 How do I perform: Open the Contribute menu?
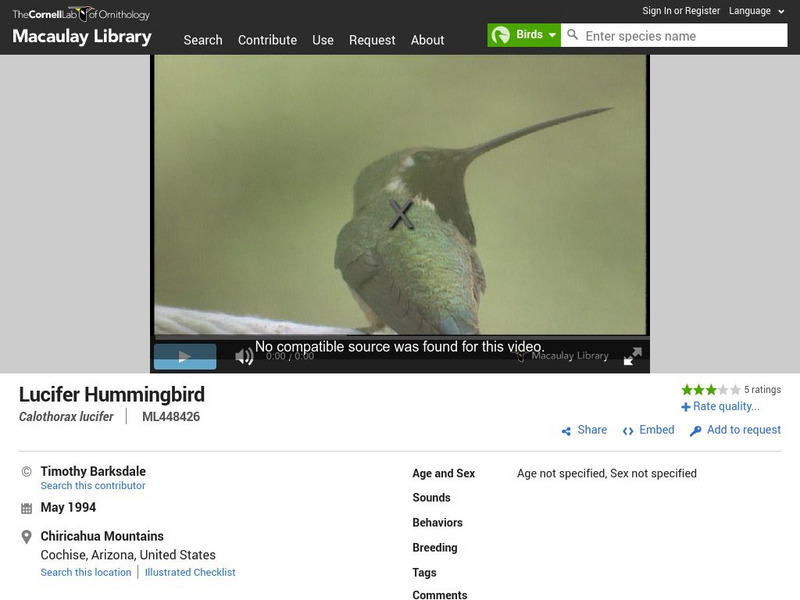coord(267,40)
